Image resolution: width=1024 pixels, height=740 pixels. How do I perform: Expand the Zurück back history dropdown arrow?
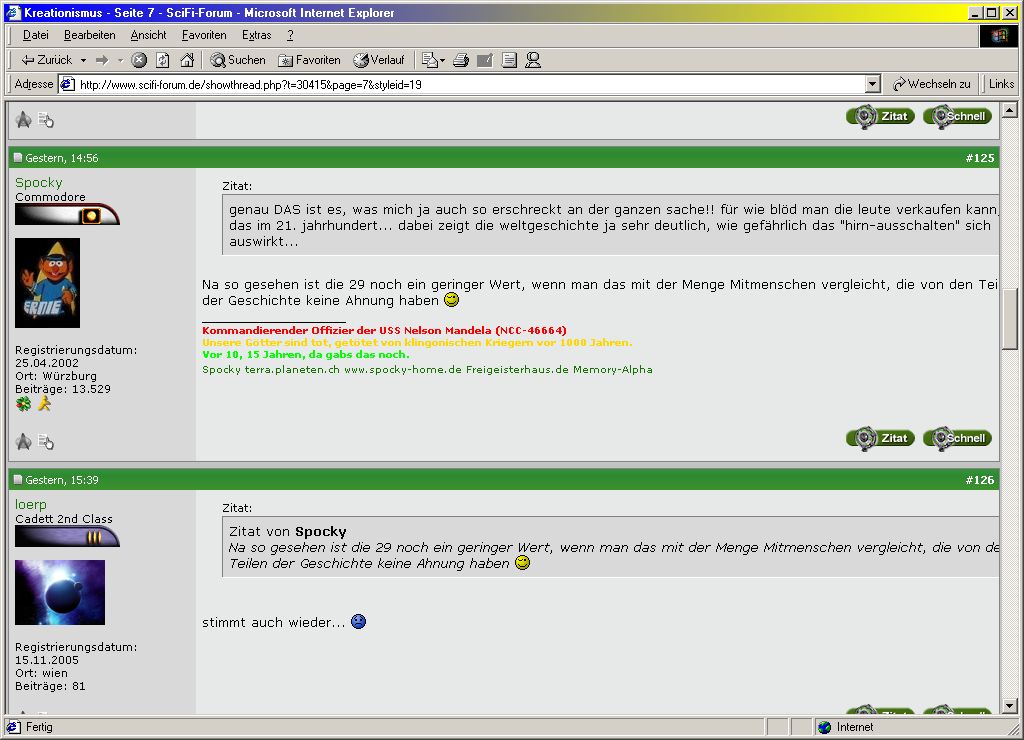(x=83, y=60)
